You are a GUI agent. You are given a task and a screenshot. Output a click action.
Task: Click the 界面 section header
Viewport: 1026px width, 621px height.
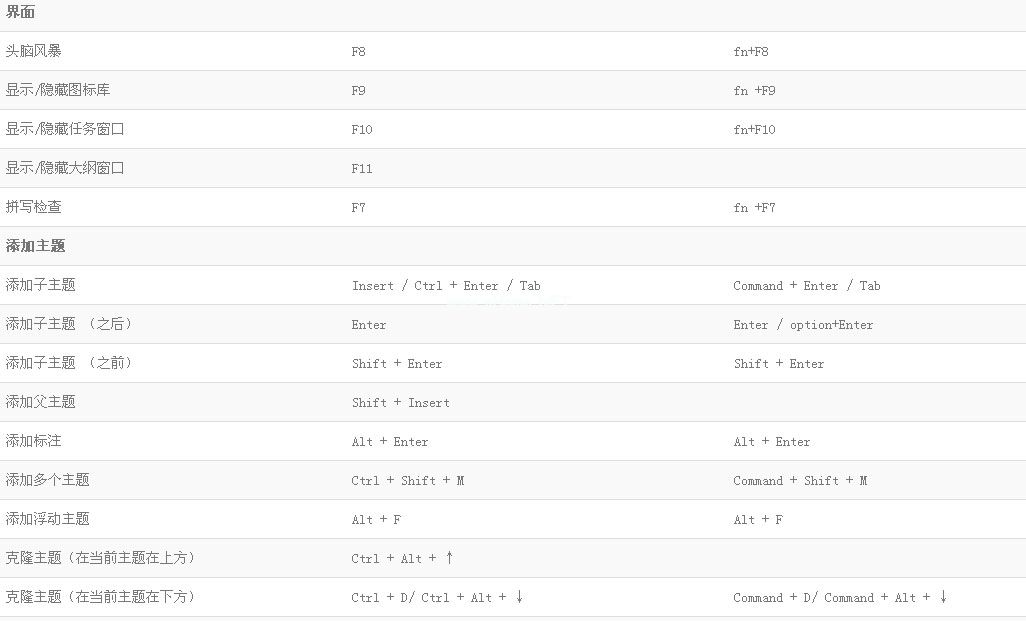21,12
